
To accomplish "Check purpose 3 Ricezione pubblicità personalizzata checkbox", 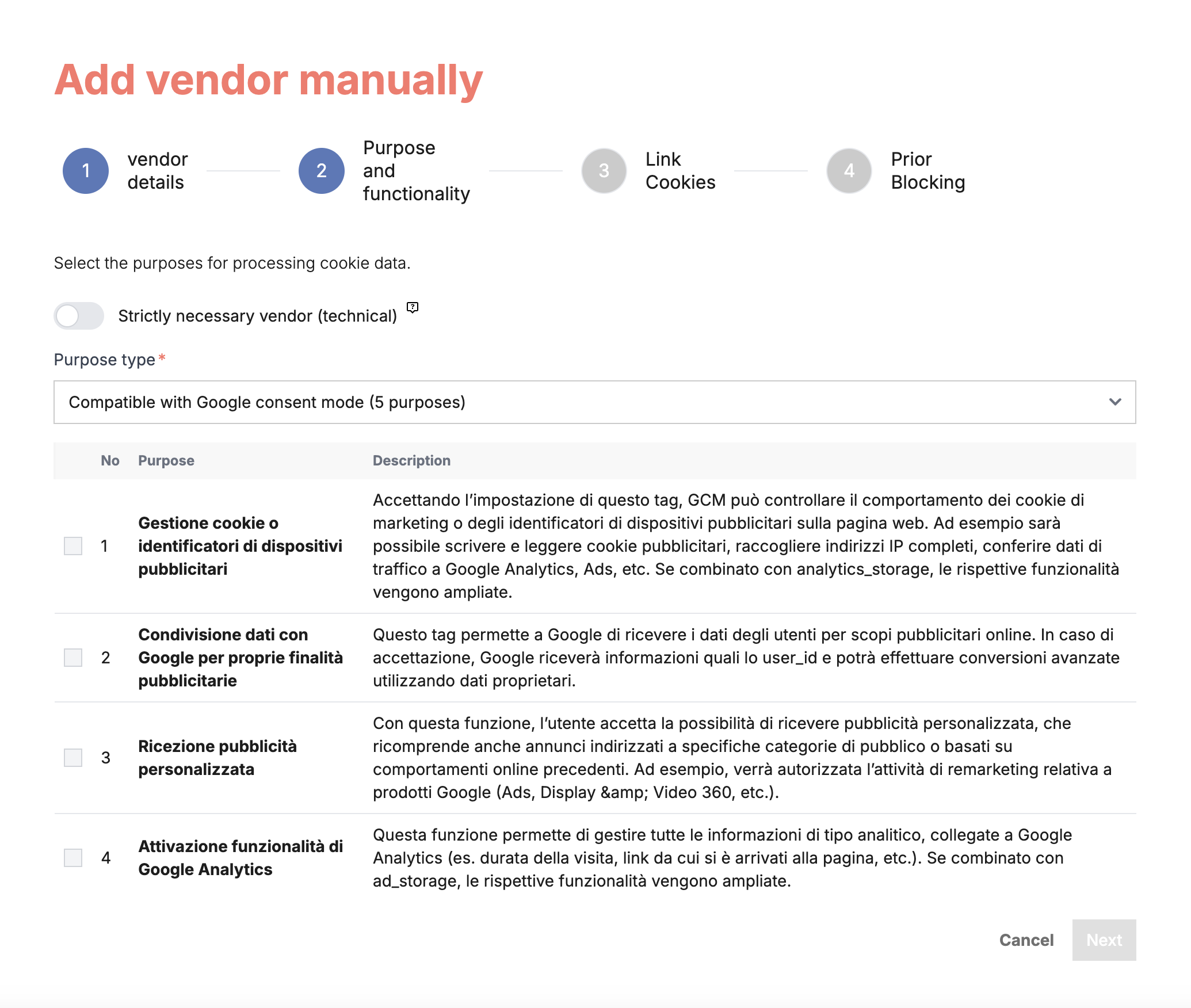I will point(73,758).
